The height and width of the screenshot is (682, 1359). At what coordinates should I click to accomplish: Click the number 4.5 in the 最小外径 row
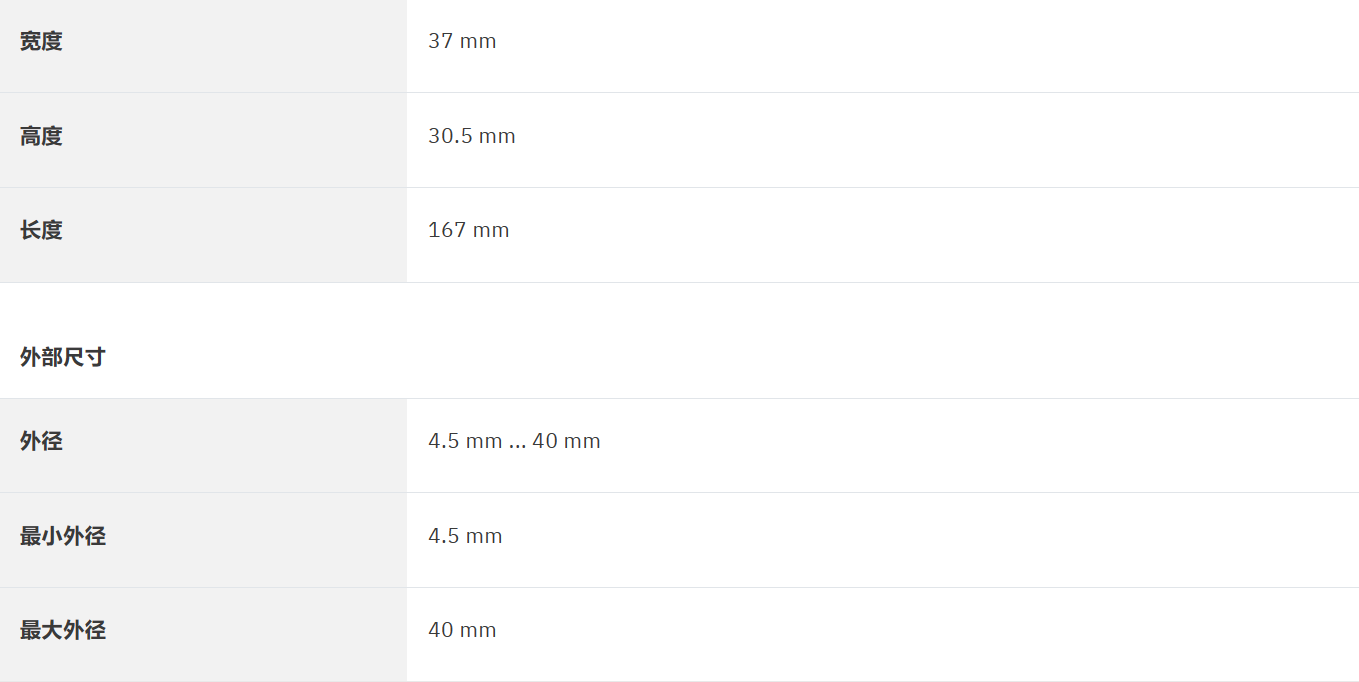click(443, 537)
